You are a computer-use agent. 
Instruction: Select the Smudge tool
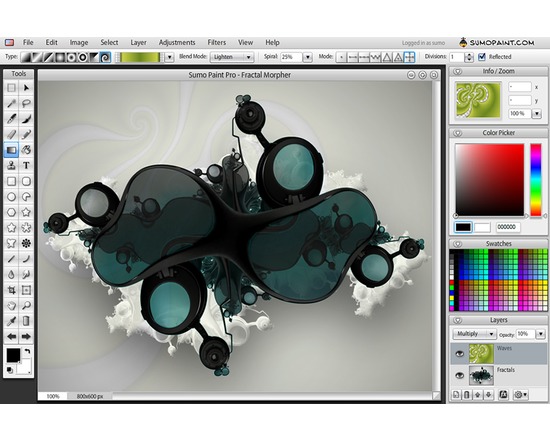(x=26, y=274)
